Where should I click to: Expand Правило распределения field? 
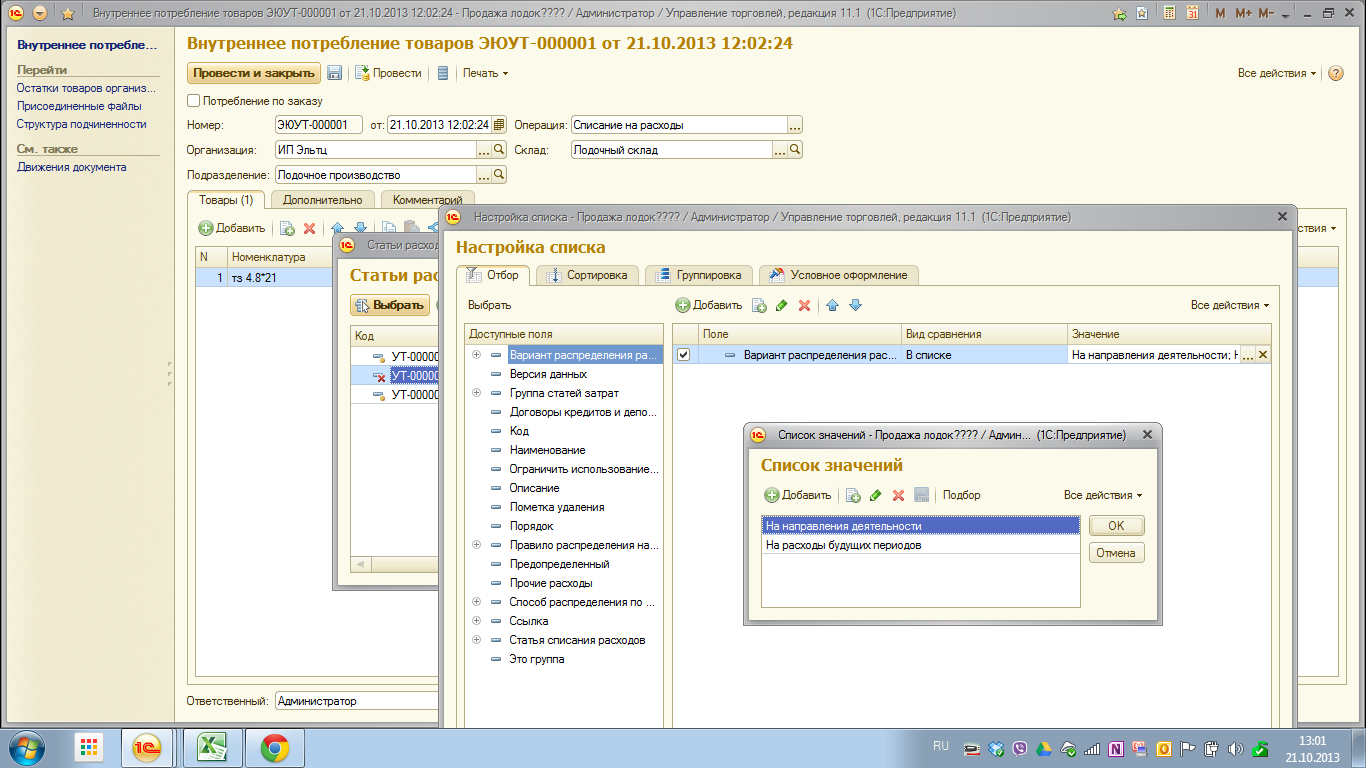(x=477, y=545)
